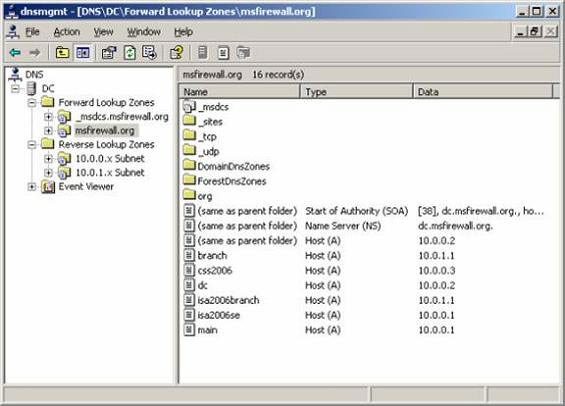Viewport: 565px width, 406px height.
Task: Open the Action menu
Action: pos(67,32)
